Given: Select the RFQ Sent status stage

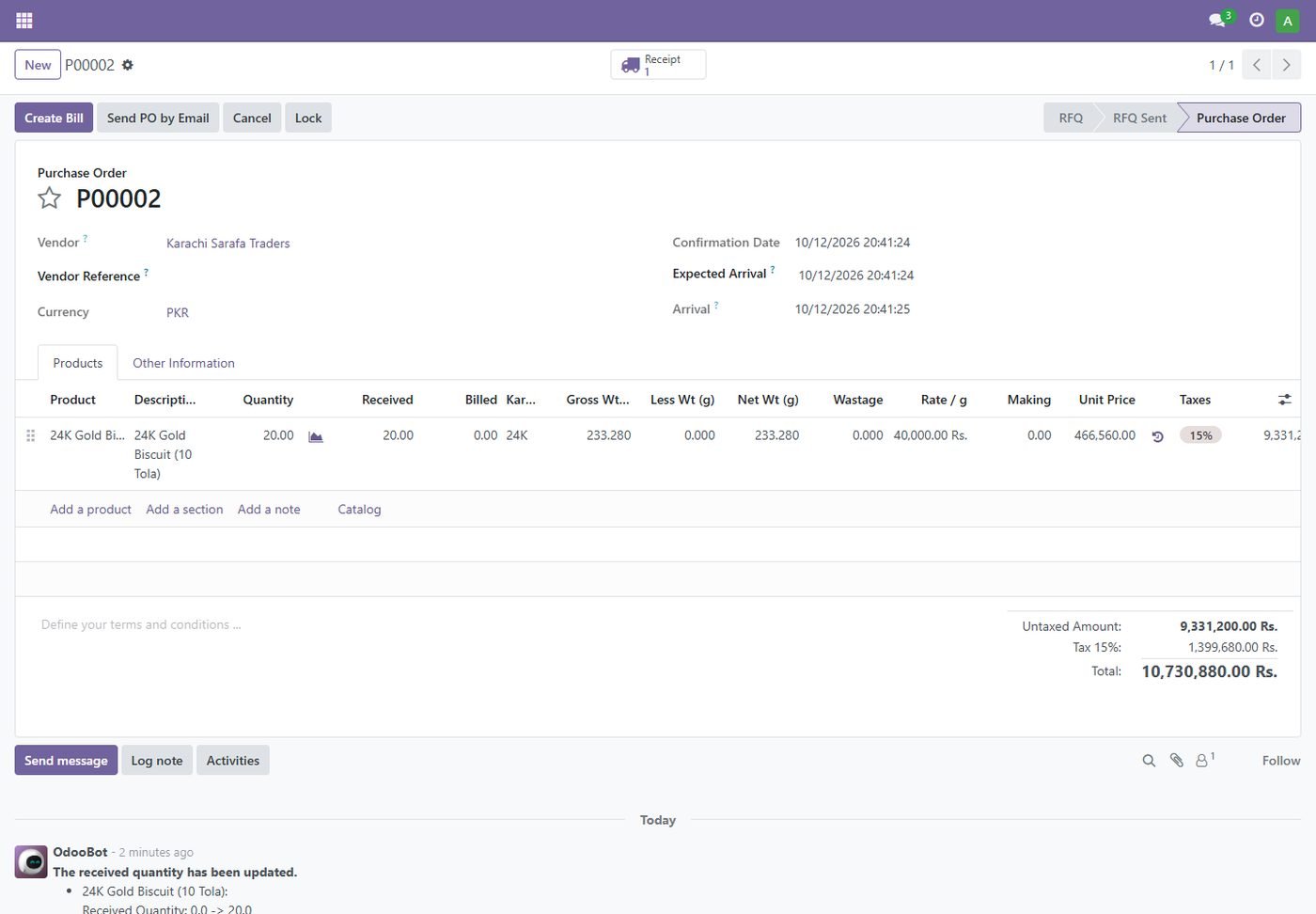Looking at the screenshot, I should point(1139,118).
